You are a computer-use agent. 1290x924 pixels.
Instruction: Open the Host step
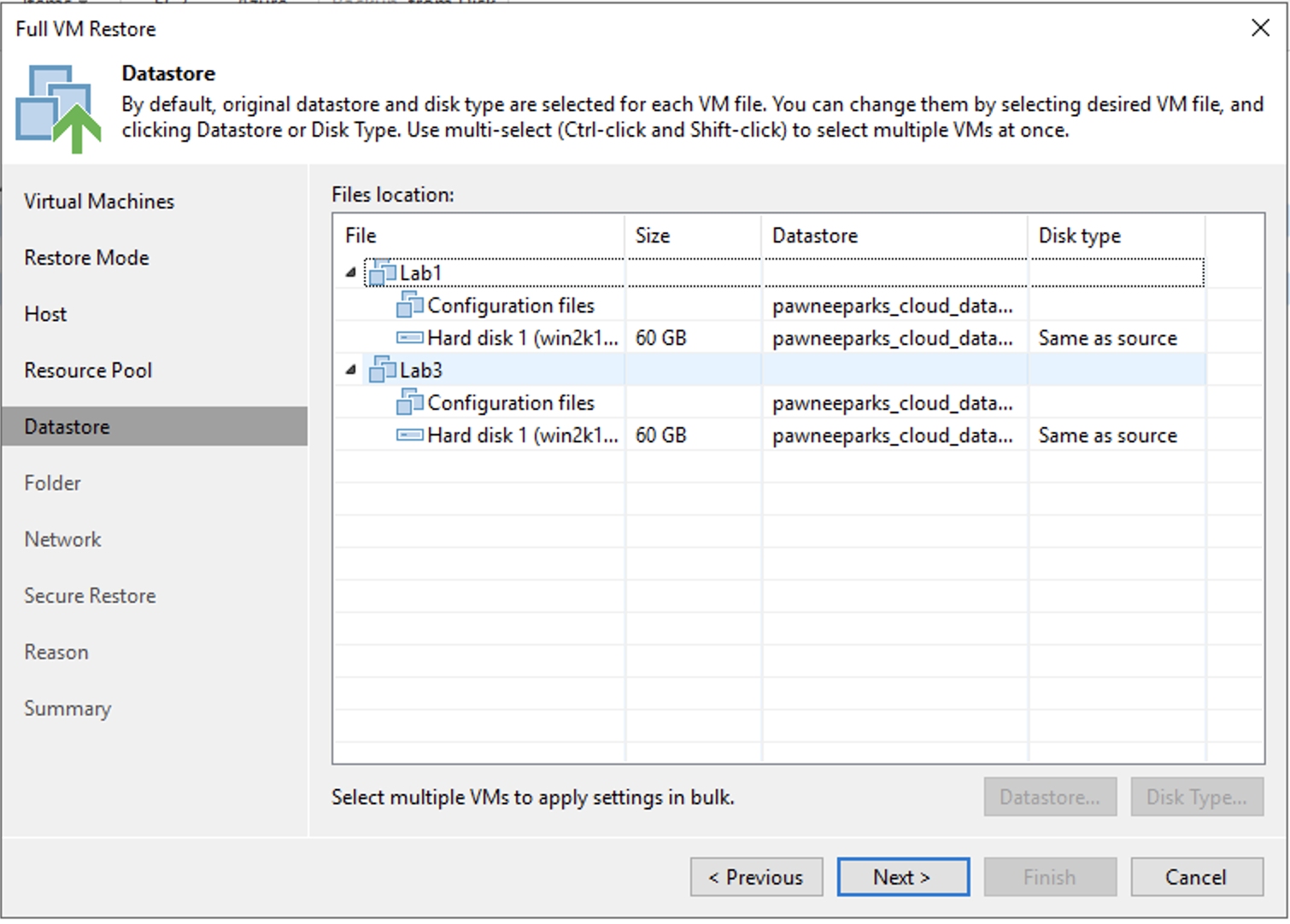(45, 314)
